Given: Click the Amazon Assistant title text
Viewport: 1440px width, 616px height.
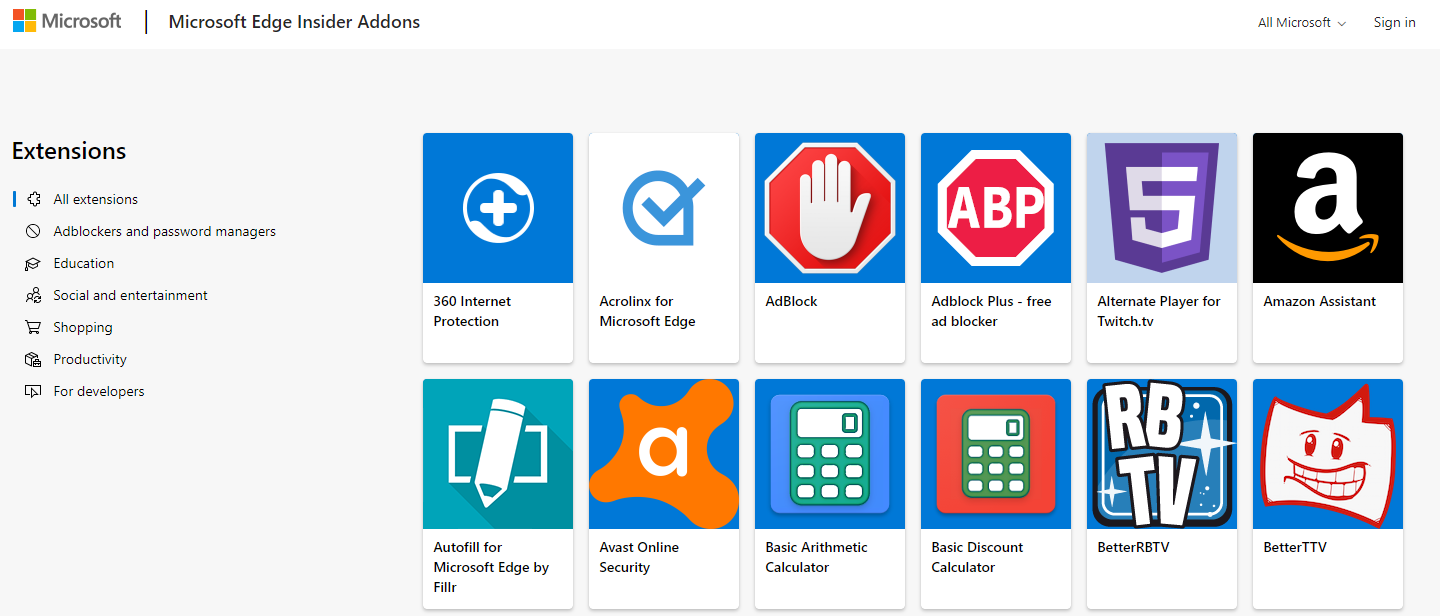Looking at the screenshot, I should point(1320,301).
